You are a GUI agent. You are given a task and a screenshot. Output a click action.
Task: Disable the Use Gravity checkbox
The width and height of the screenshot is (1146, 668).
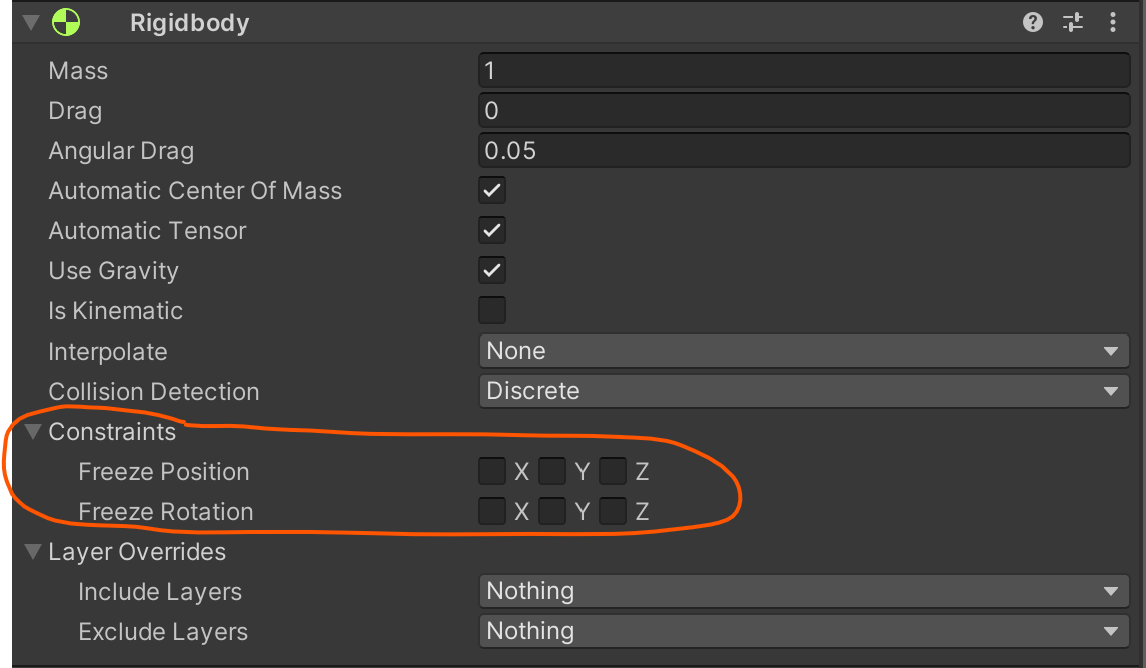(x=492, y=270)
